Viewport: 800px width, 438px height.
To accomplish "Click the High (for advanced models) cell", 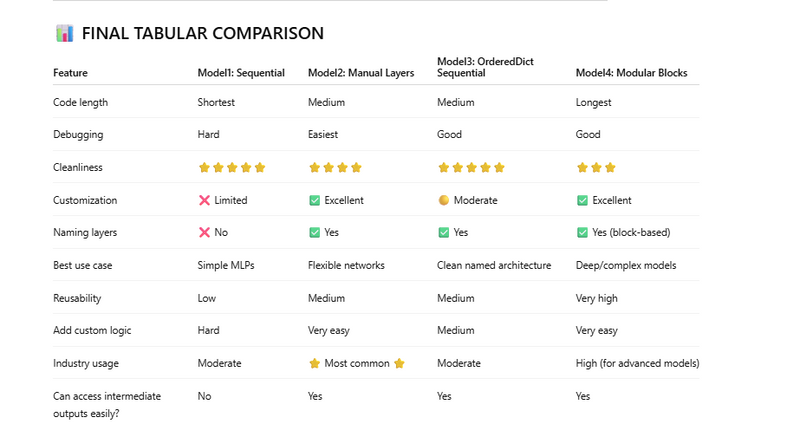I will pyautogui.click(x=637, y=363).
